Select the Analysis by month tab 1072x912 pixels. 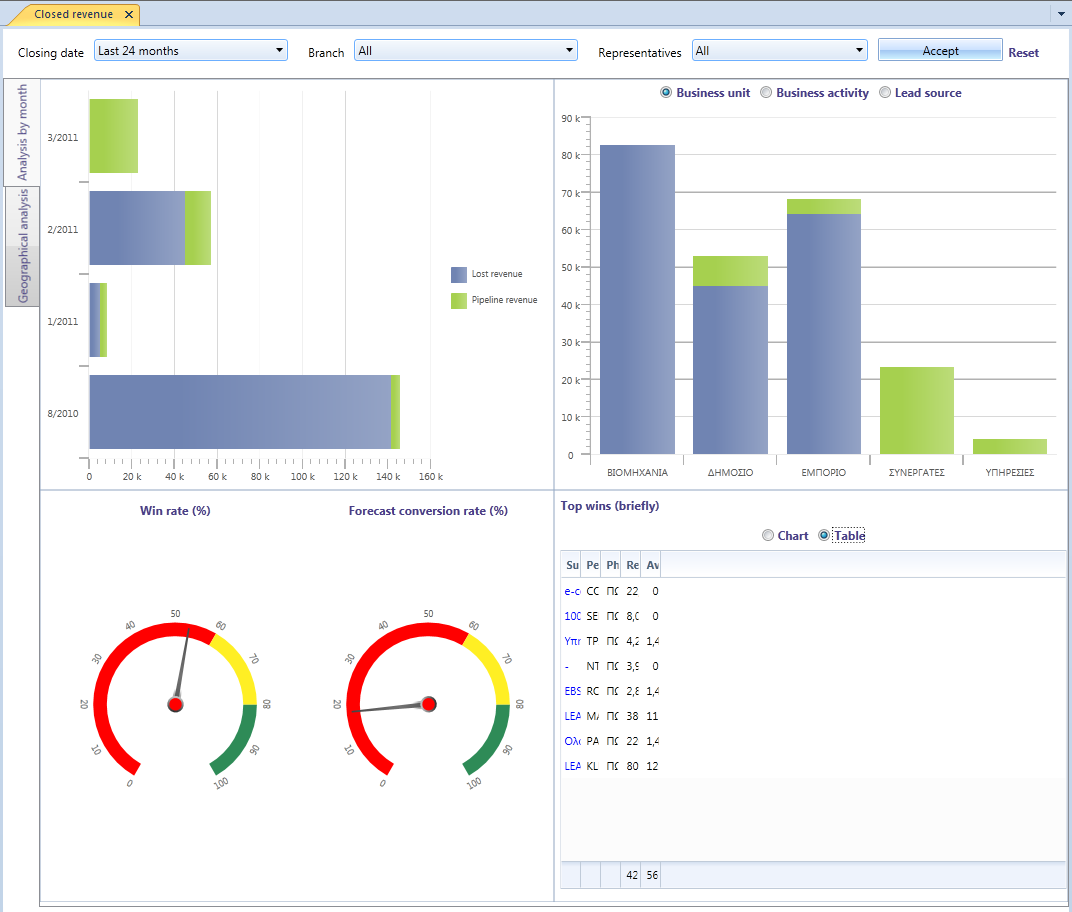click(22, 133)
